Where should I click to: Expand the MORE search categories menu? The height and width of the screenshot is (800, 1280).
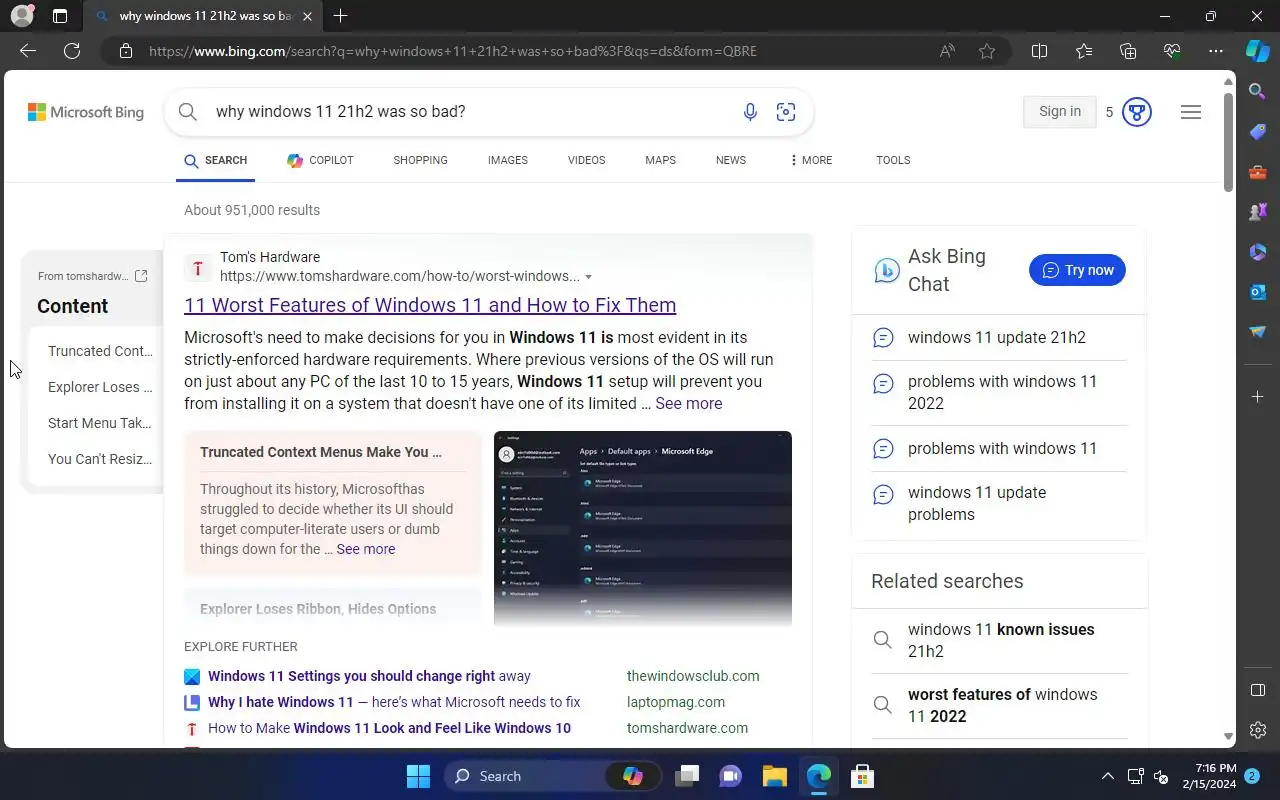(810, 160)
